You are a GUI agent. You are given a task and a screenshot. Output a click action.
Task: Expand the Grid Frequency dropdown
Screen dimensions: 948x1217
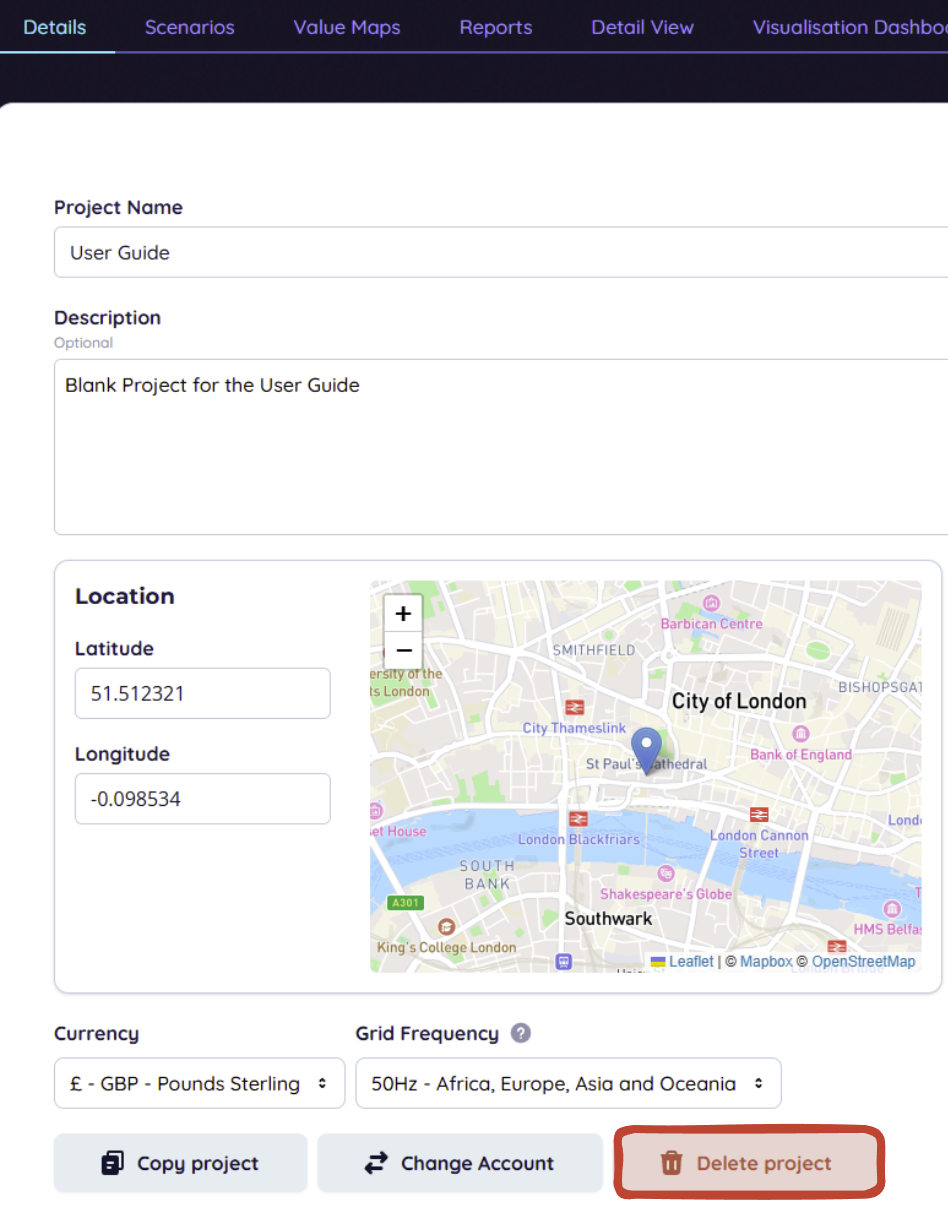coord(568,1084)
